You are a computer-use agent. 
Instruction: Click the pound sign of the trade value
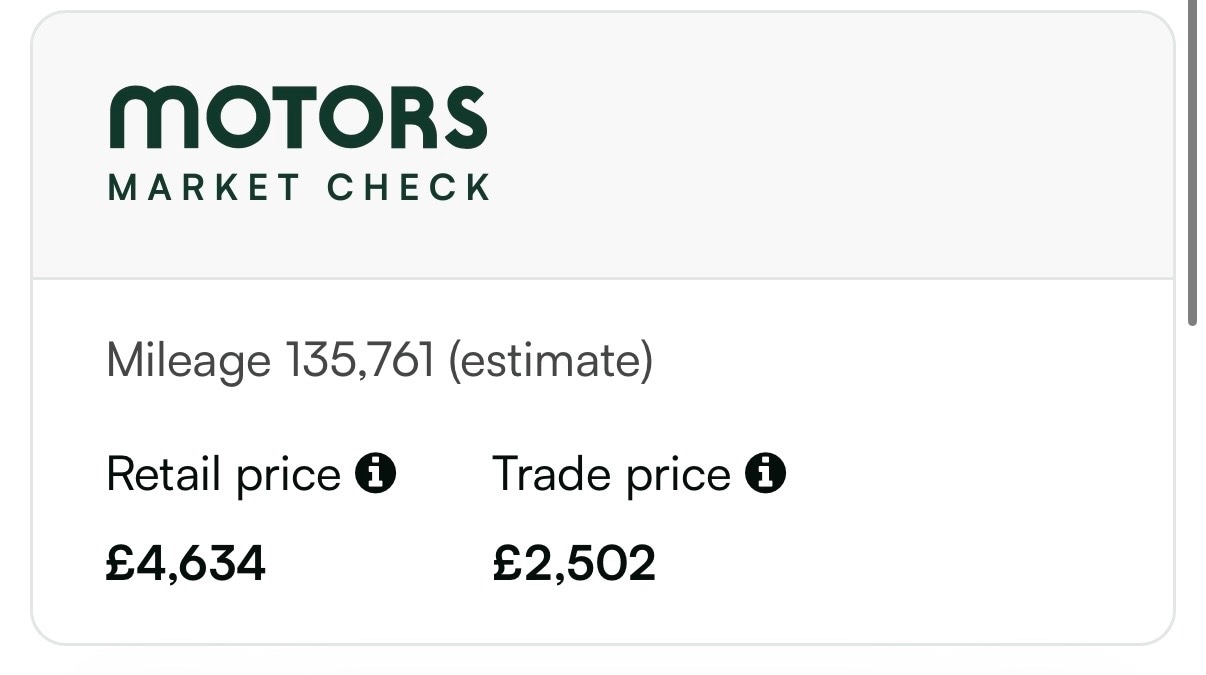pos(507,564)
